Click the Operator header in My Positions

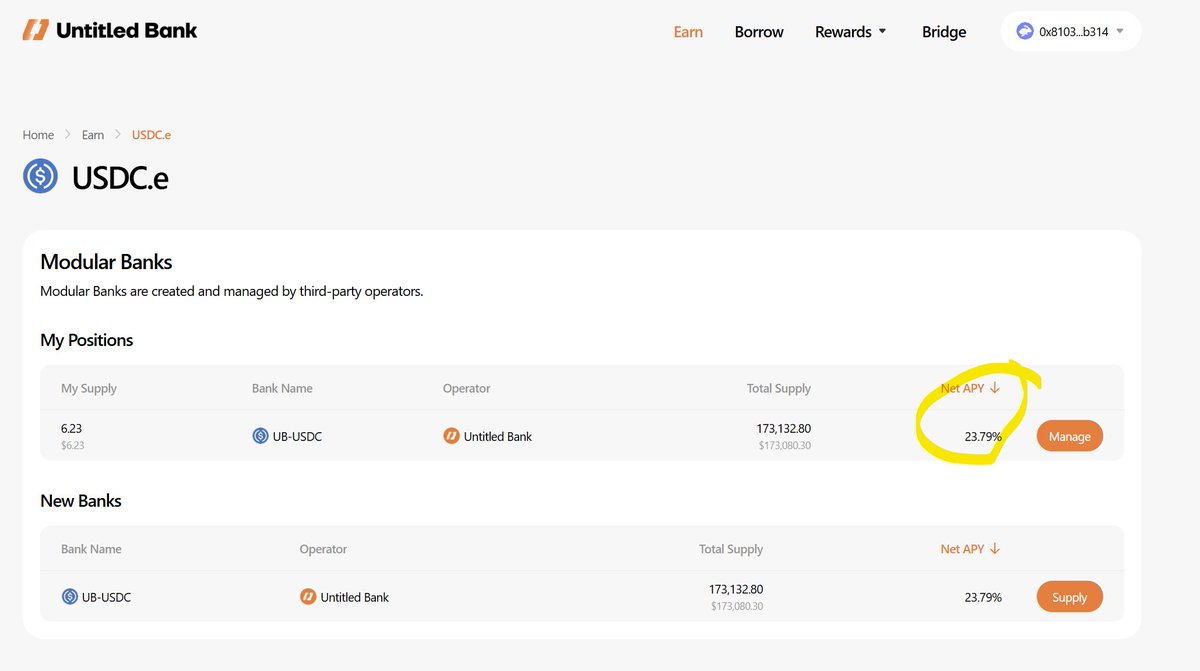coord(466,388)
